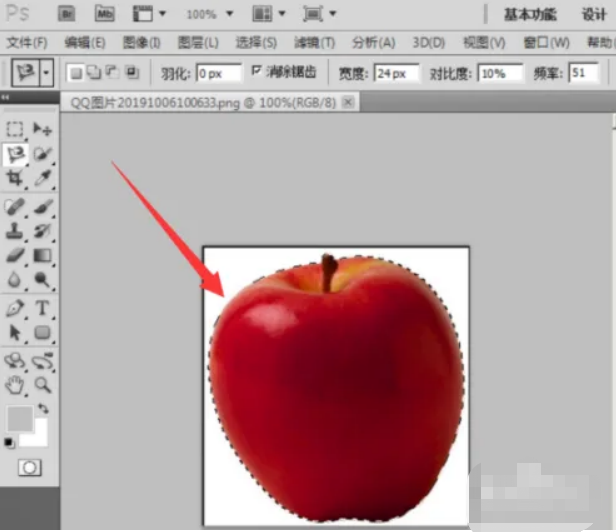This screenshot has height=532, width=616.
Task: Select the Rectangular Marquee tool
Action: [15, 129]
